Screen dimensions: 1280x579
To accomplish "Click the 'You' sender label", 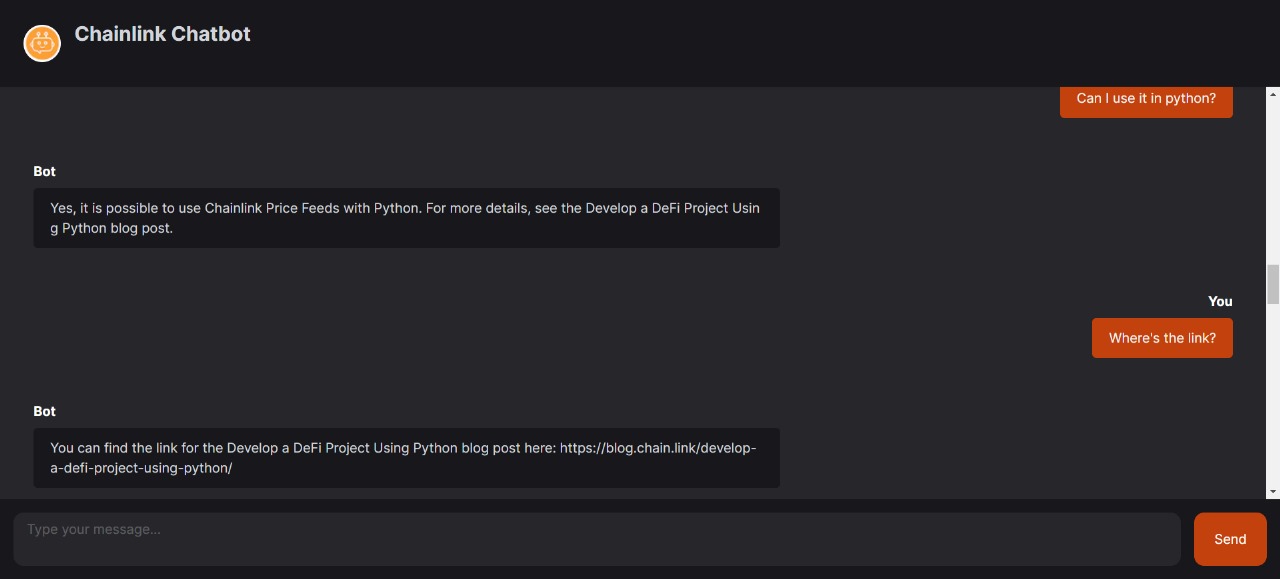I will [1220, 301].
